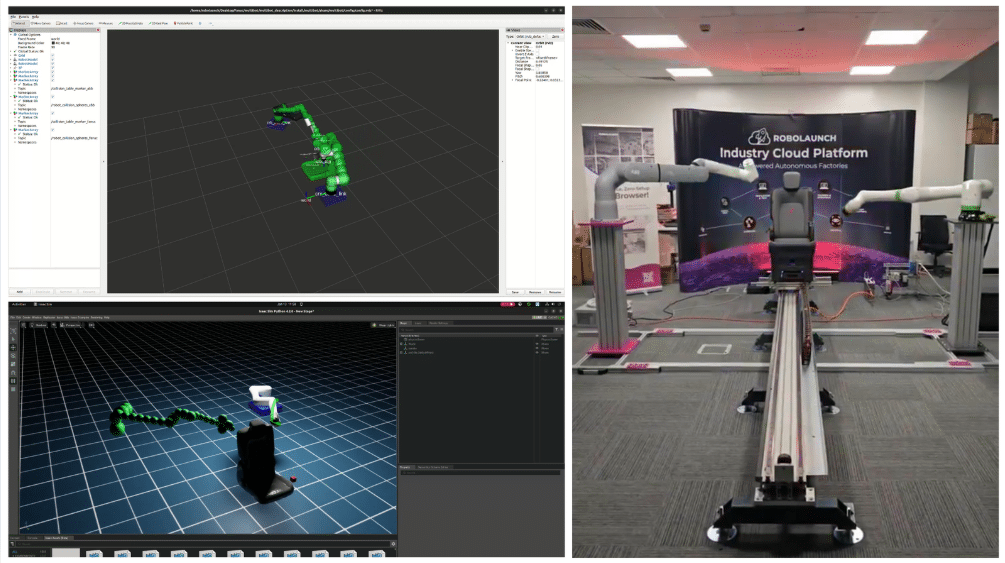The height and width of the screenshot is (563, 1005).
Task: Select the Measure tool in RViz toolbar
Action: pyautogui.click(x=106, y=23)
